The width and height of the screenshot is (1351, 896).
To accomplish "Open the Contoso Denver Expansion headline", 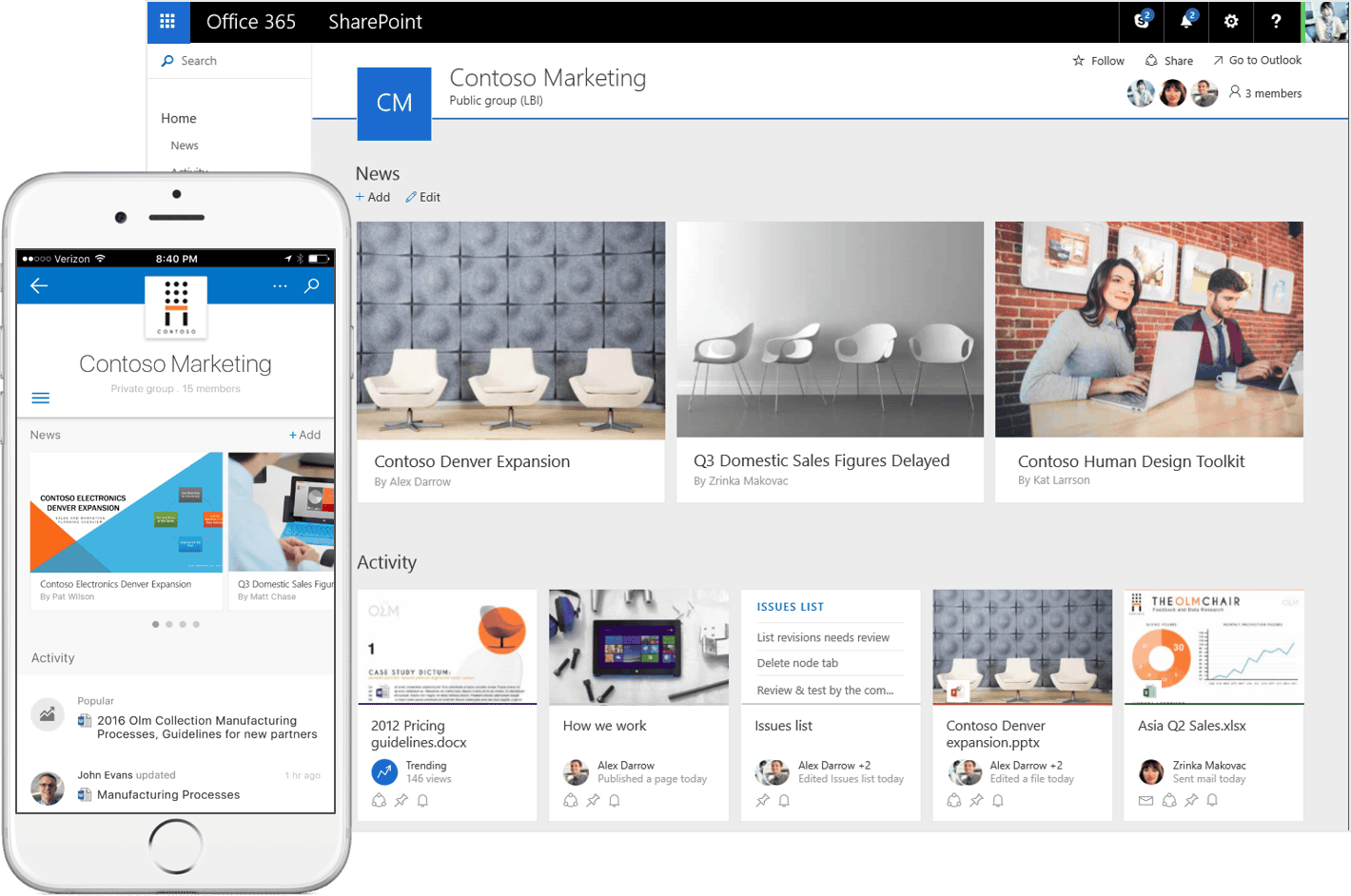I will coord(472,461).
